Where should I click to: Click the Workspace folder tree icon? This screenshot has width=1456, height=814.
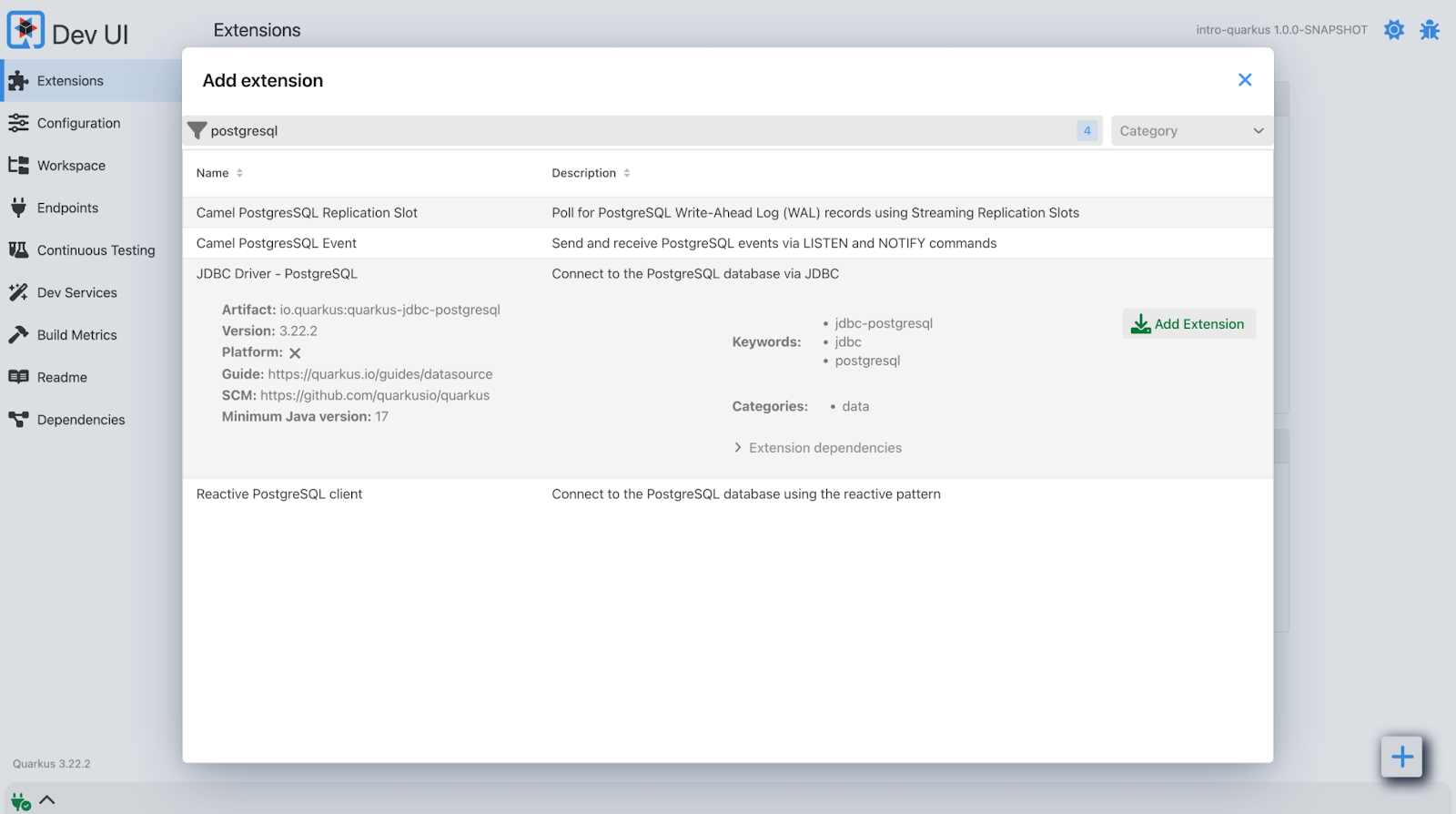pos(18,166)
